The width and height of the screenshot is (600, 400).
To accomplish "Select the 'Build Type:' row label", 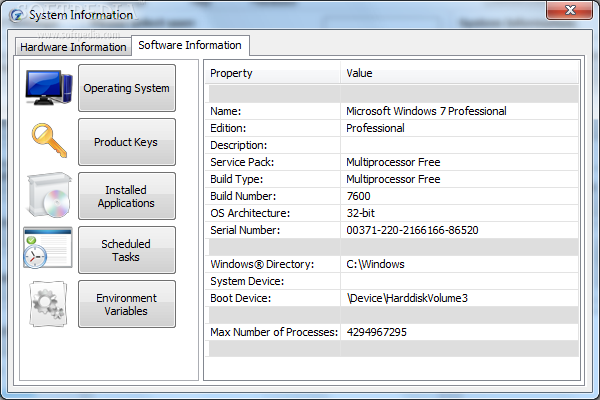I will pyautogui.click(x=237, y=179).
